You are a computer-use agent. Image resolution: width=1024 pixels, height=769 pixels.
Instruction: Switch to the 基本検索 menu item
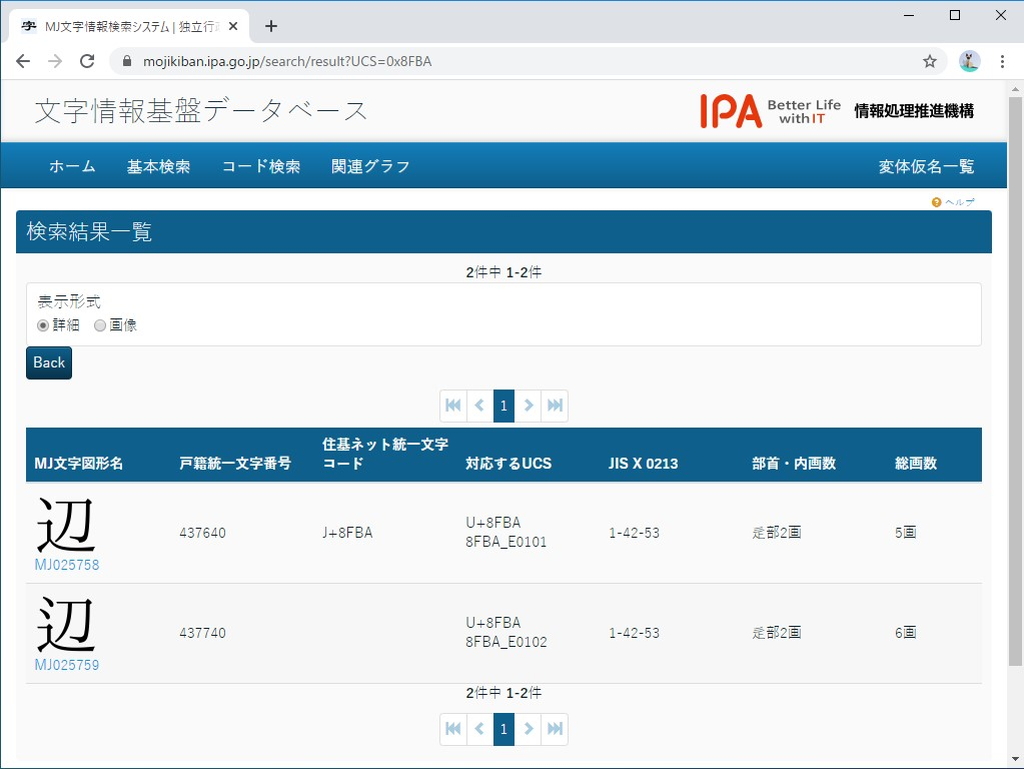159,166
